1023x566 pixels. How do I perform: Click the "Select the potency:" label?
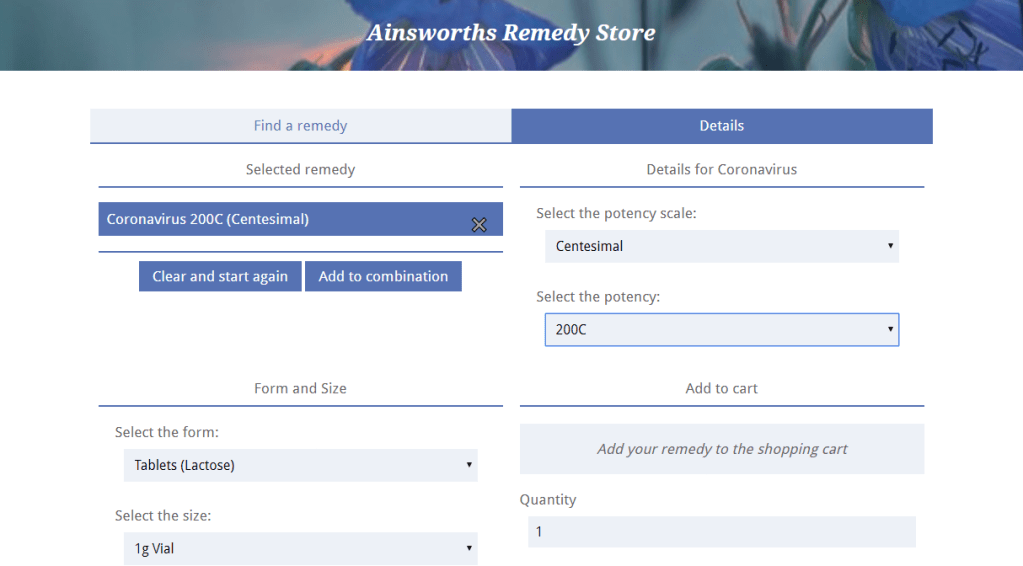pos(598,297)
